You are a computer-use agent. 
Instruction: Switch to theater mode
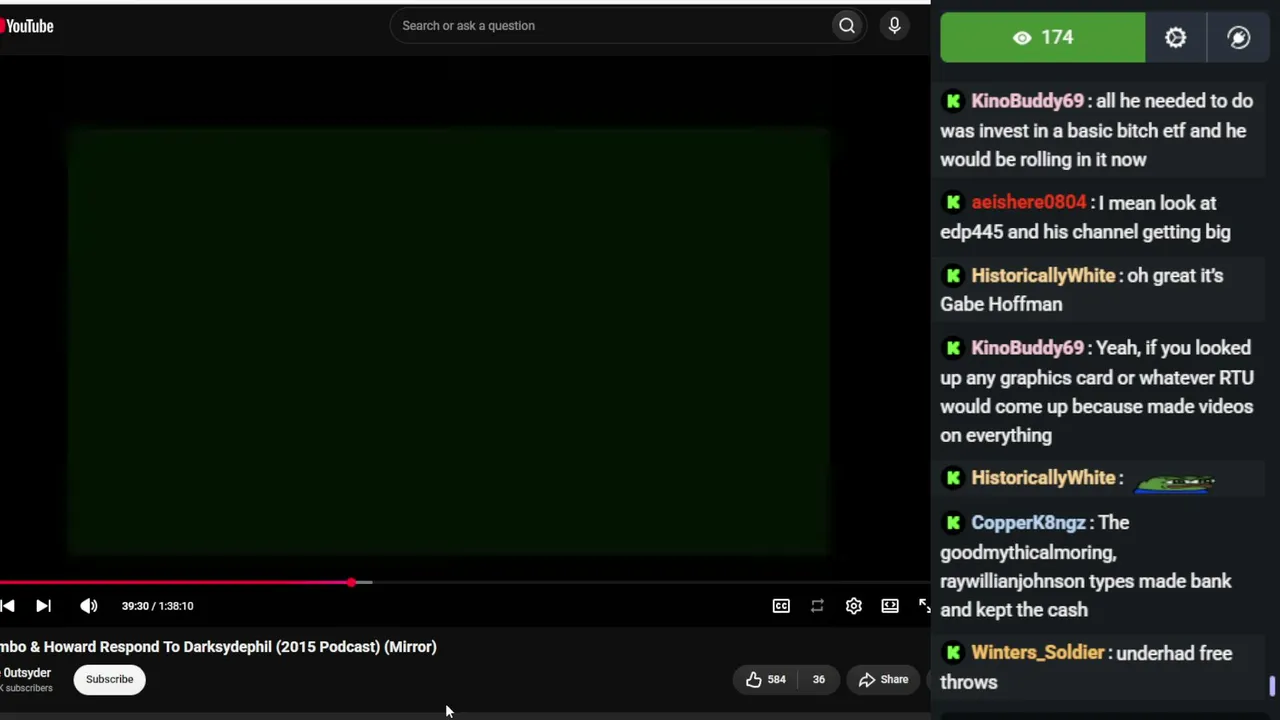pyautogui.click(x=889, y=606)
